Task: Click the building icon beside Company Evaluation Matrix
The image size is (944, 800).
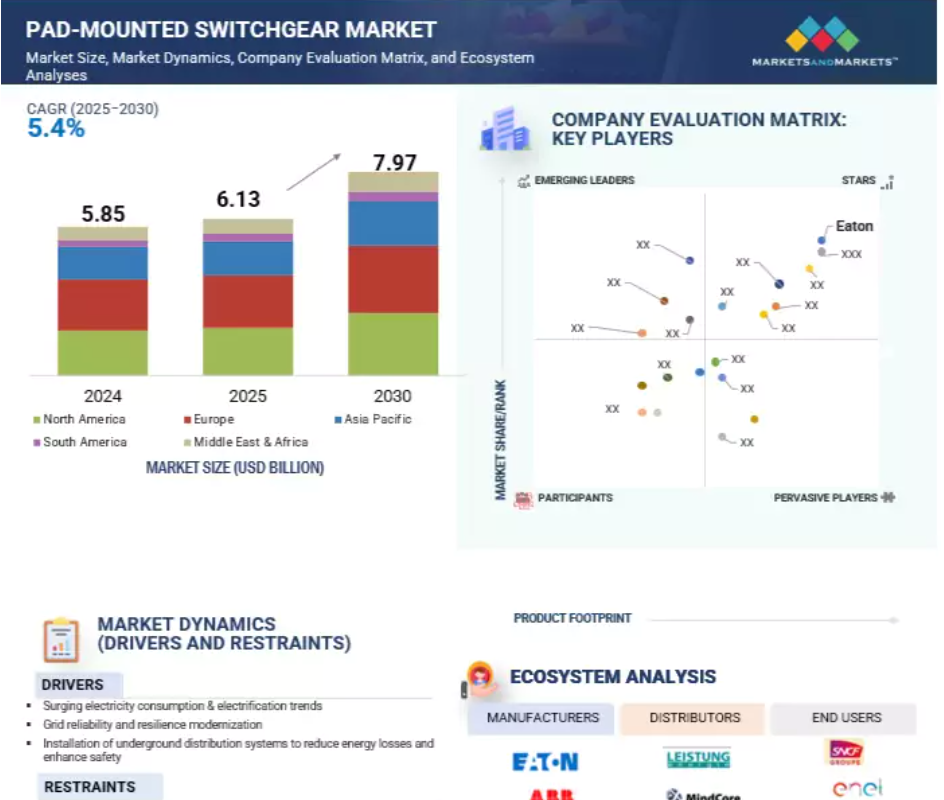Action: (505, 128)
